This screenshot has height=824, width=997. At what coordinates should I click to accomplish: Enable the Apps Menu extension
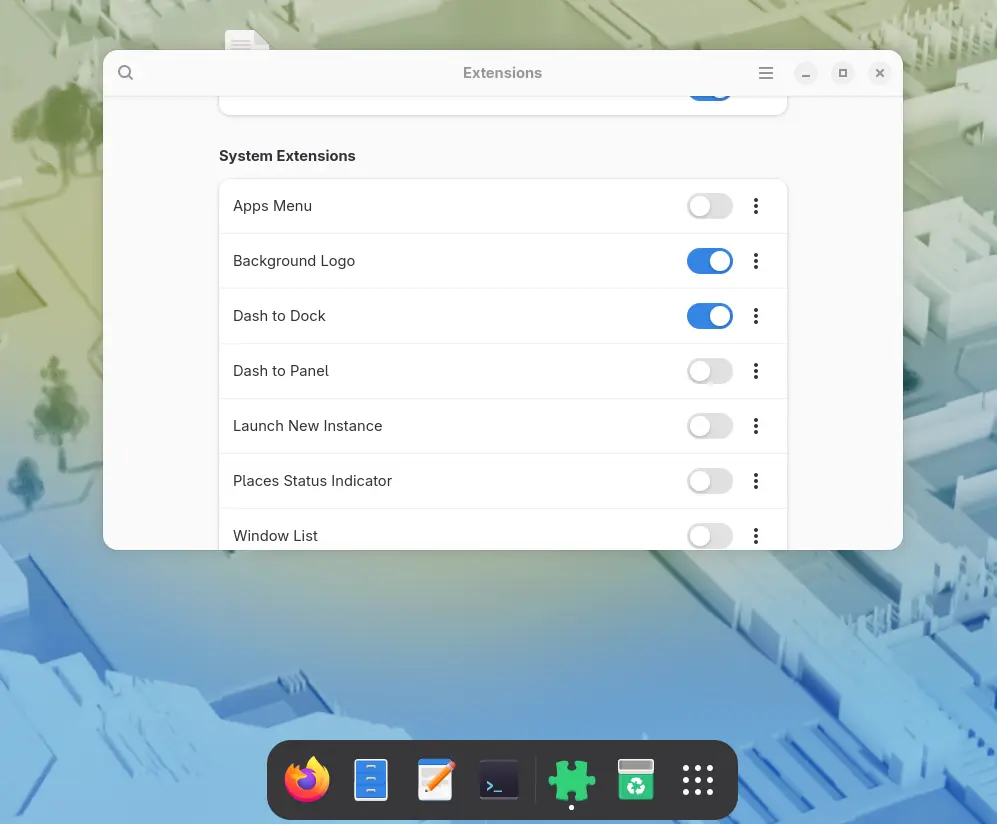(x=710, y=206)
